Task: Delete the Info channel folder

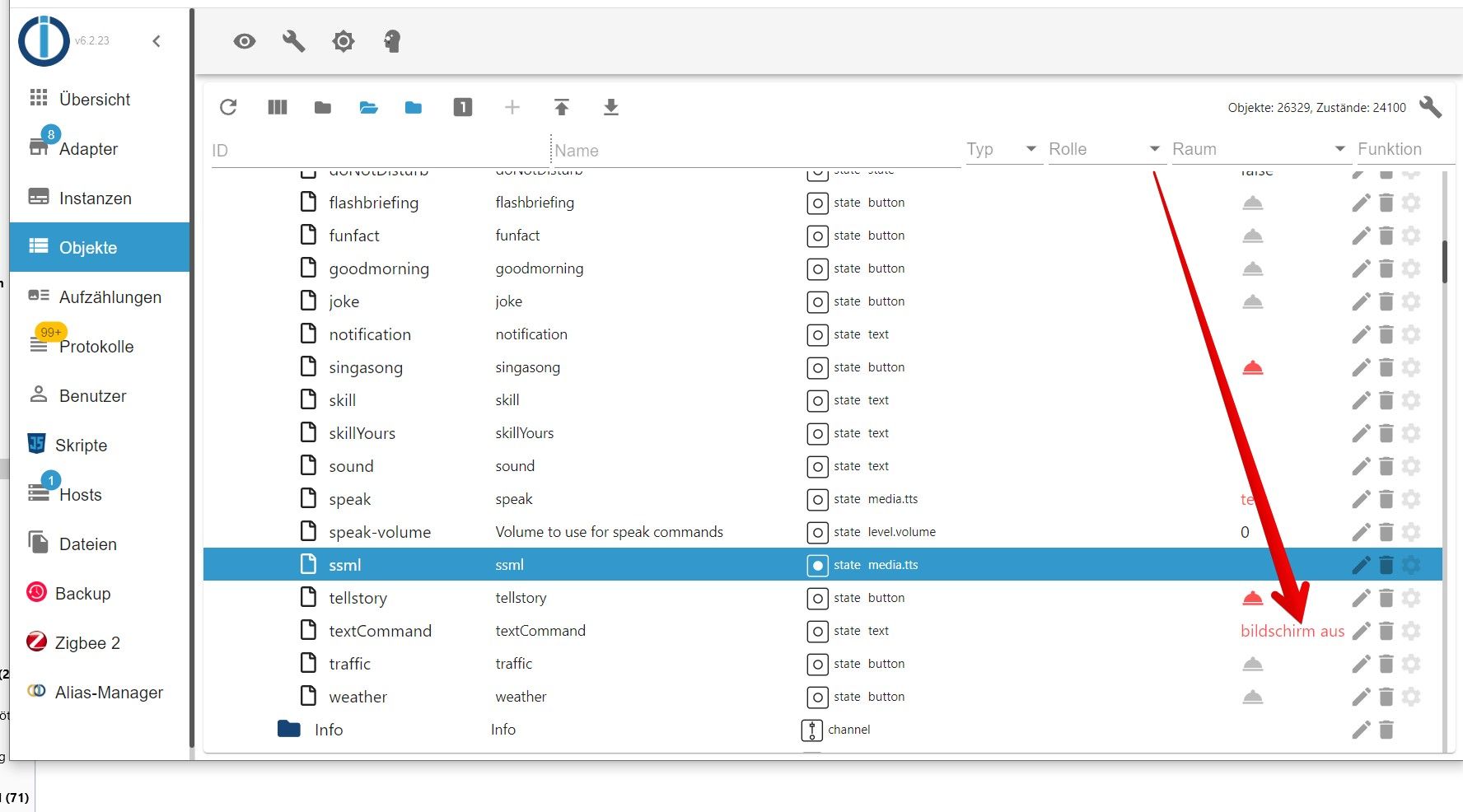Action: (1386, 730)
